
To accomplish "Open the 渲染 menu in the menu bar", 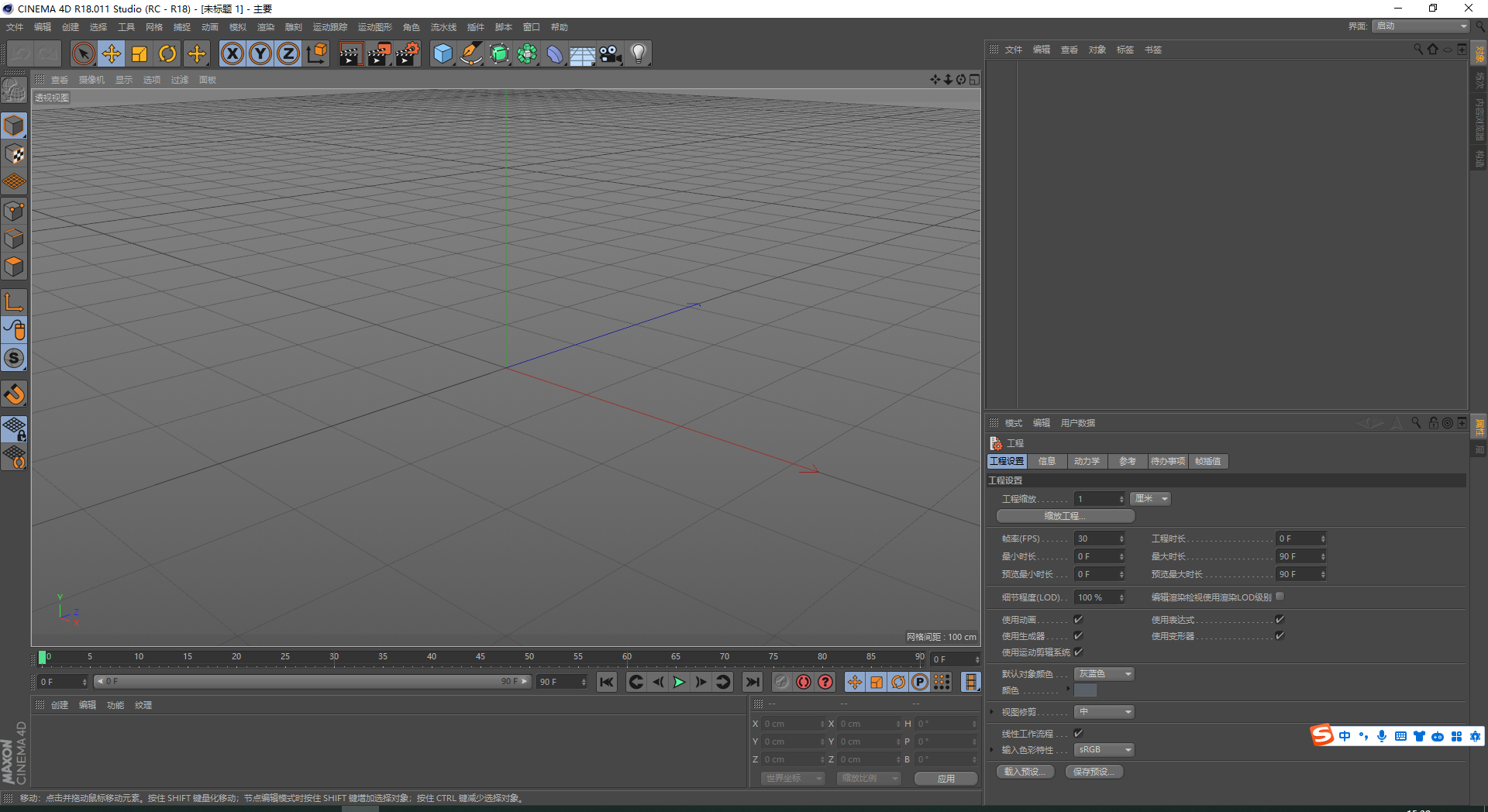I will [266, 27].
